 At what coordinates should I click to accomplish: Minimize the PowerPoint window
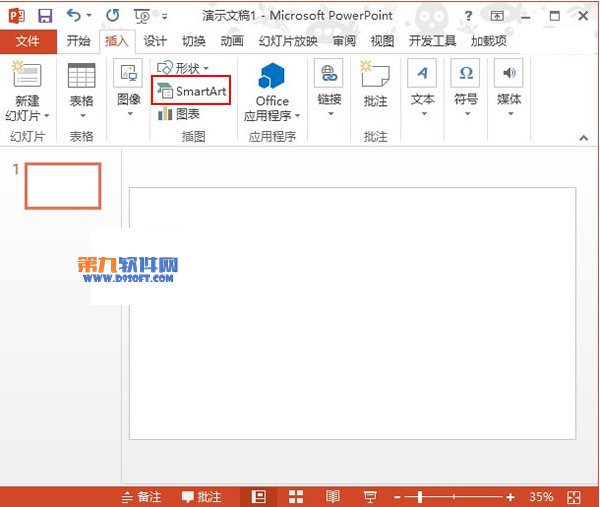click(526, 17)
